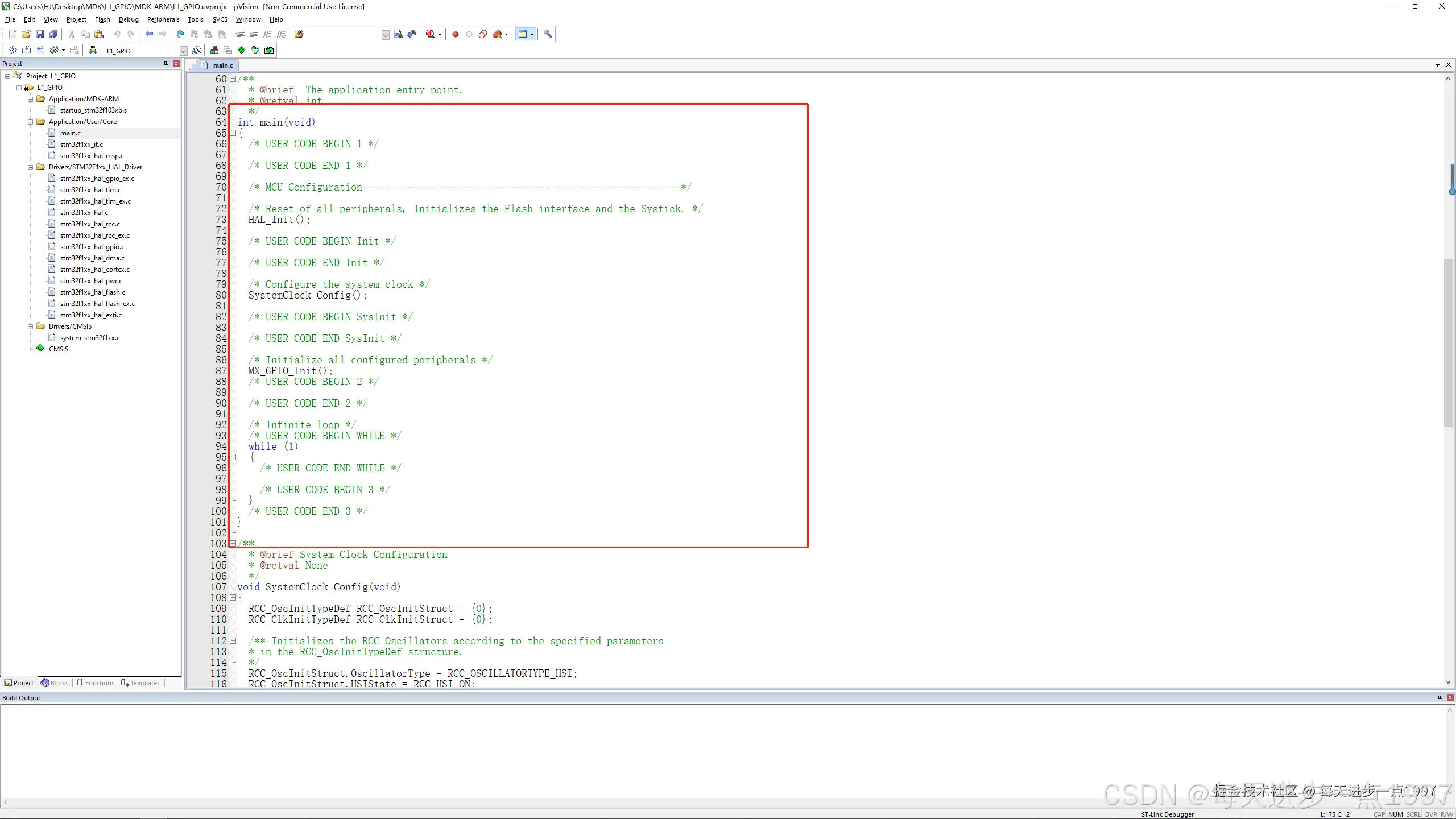Set a bookmark with the flag icon
1456x819 pixels.
pyautogui.click(x=180, y=34)
